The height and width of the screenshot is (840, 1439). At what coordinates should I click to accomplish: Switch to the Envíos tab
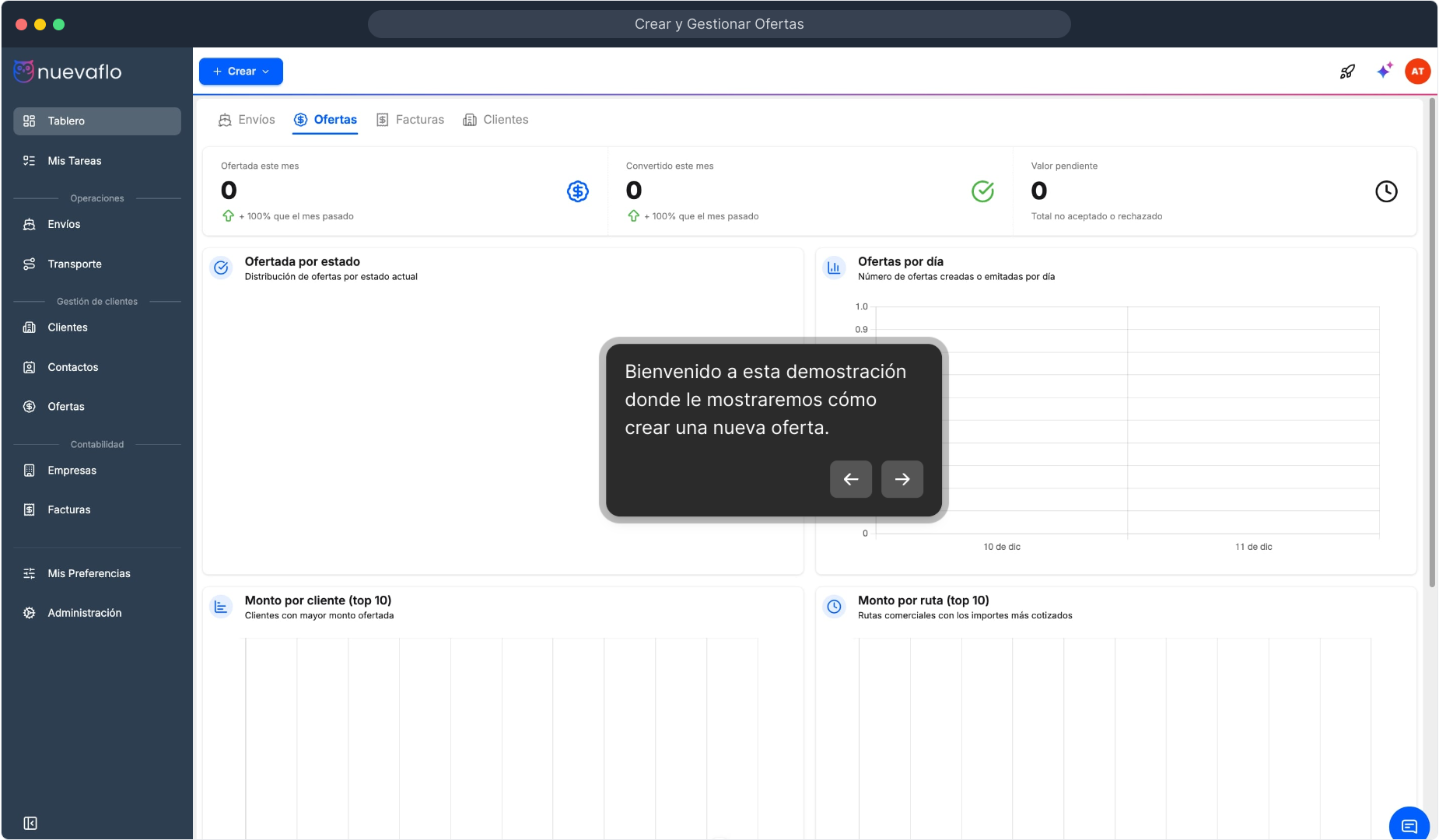click(247, 120)
